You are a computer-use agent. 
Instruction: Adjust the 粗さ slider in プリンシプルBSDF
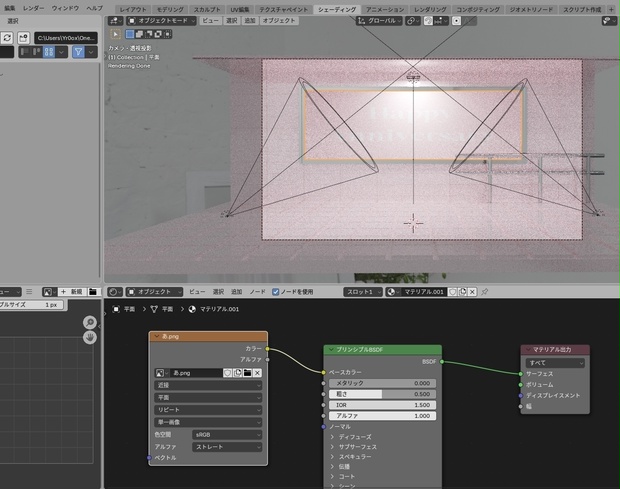tap(382, 394)
